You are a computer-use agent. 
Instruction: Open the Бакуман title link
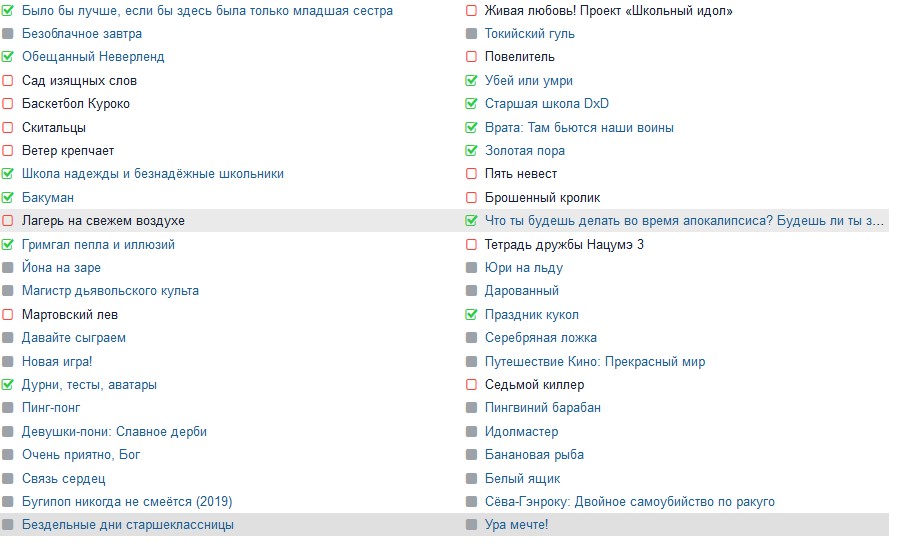48,198
